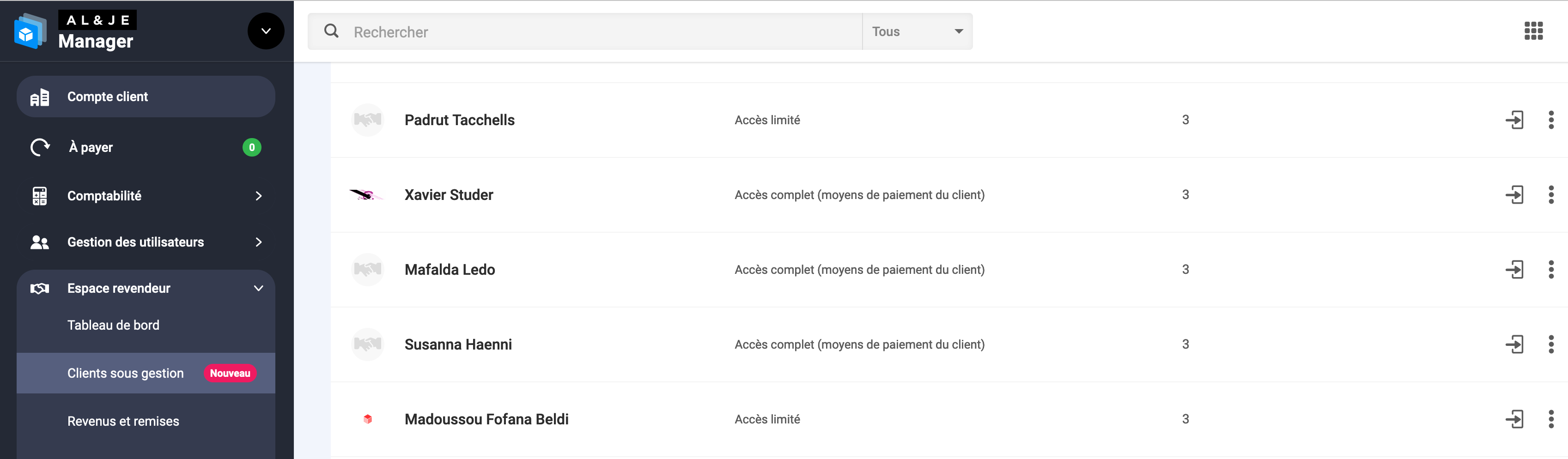Log in to Padrut Tacchells account icon
The image size is (1568, 459).
click(x=1514, y=120)
